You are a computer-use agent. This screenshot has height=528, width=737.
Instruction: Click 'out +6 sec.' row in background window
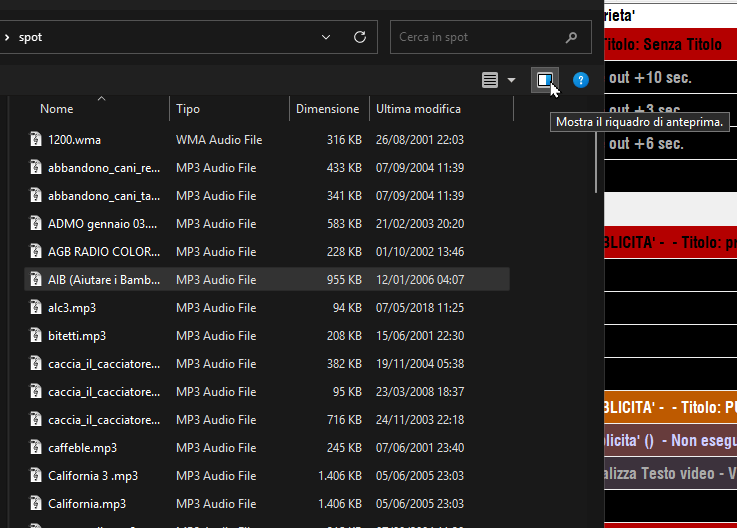(670, 143)
